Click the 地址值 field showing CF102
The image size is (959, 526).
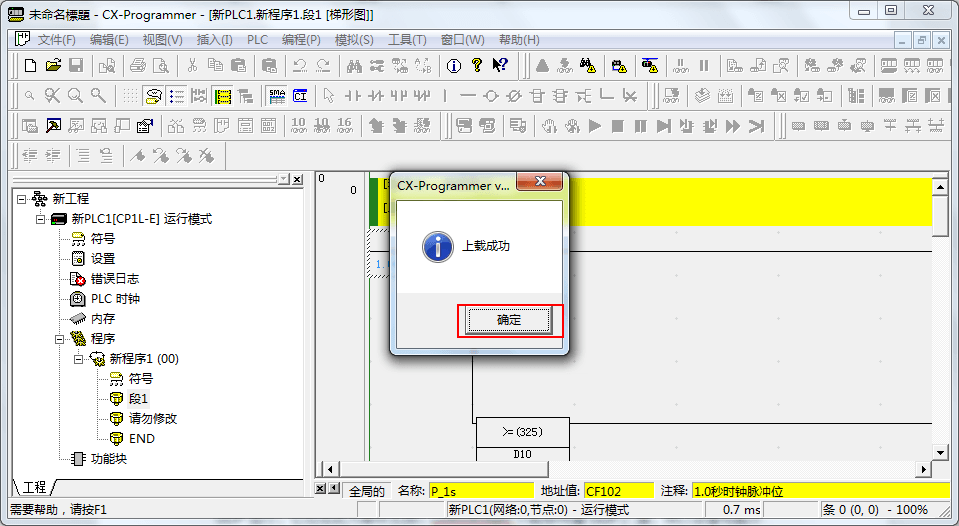619,491
